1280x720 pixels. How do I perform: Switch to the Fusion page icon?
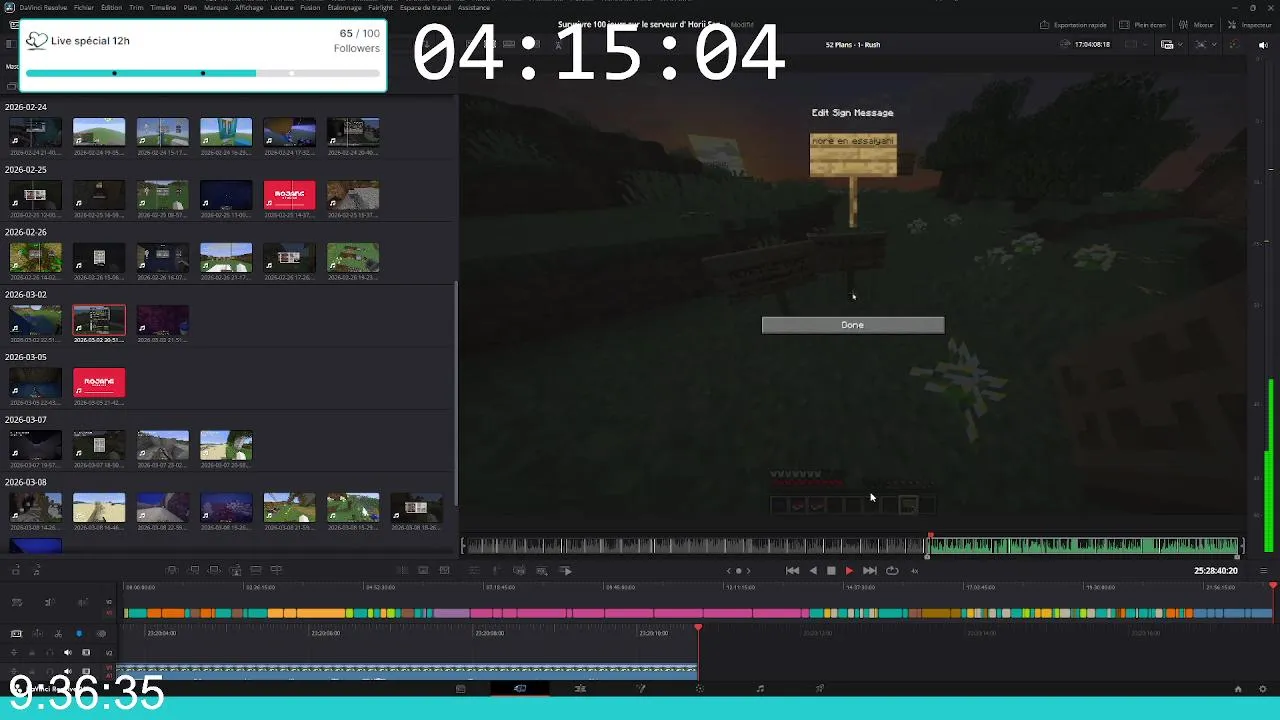coord(640,689)
